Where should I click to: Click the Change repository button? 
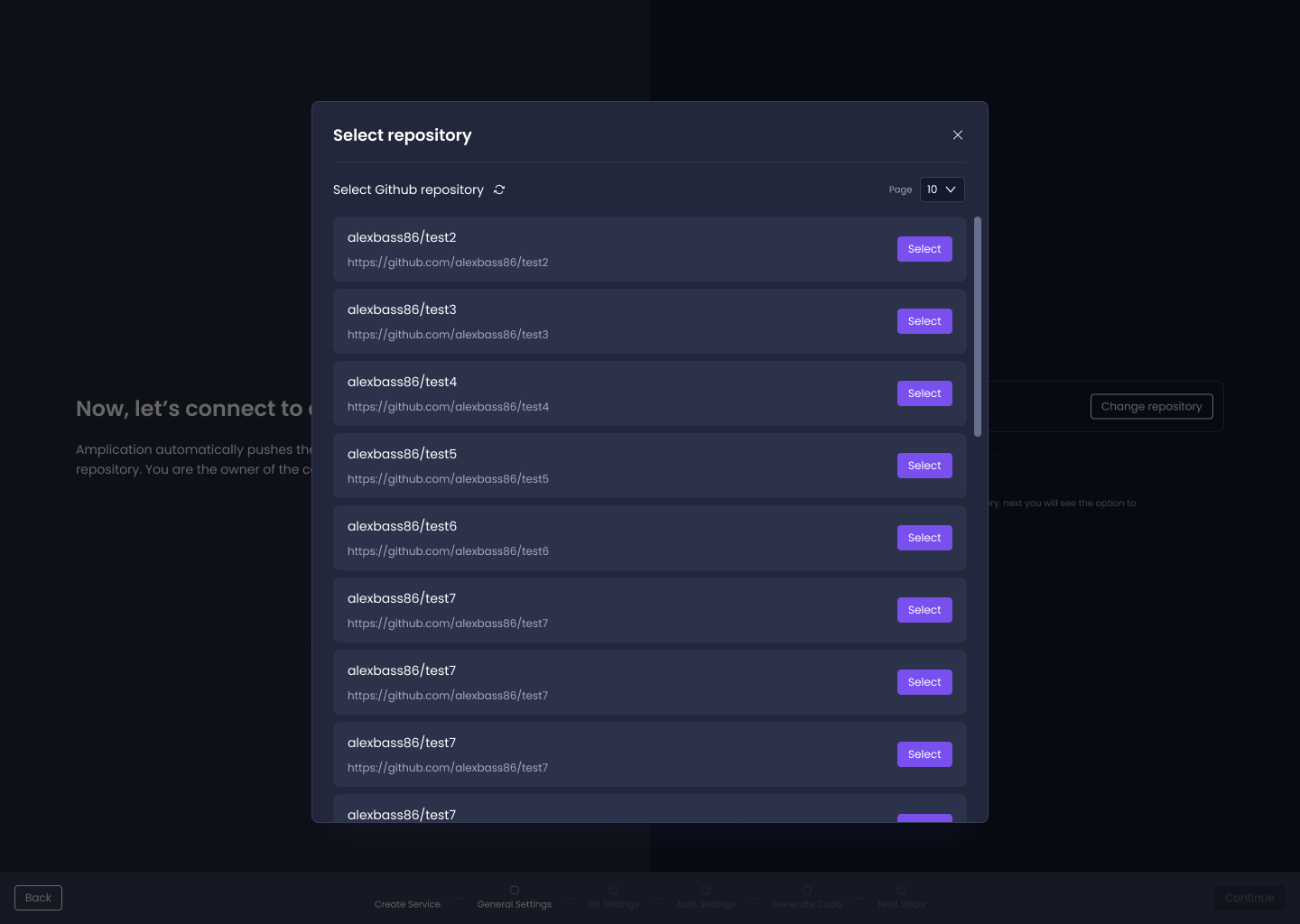point(1151,407)
